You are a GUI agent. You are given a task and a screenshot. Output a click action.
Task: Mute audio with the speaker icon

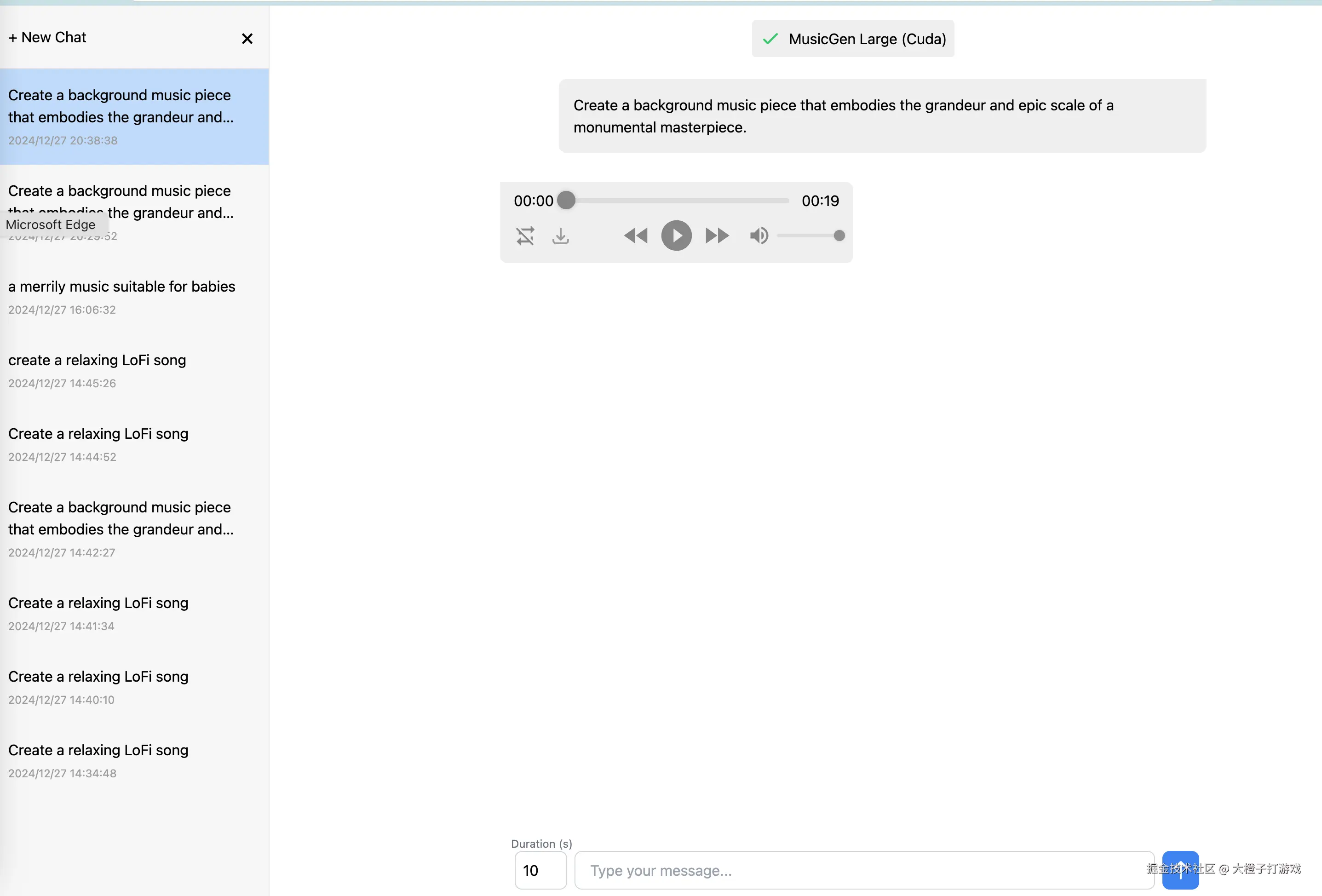click(x=759, y=235)
